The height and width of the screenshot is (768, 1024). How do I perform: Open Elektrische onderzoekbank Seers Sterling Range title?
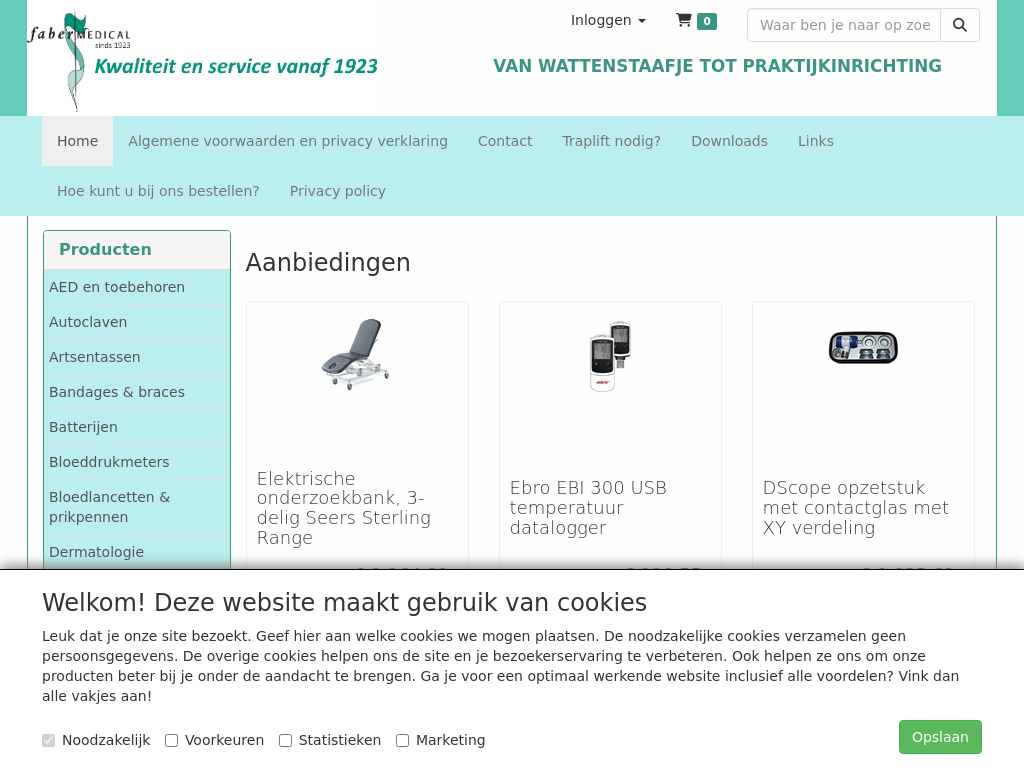point(344,508)
